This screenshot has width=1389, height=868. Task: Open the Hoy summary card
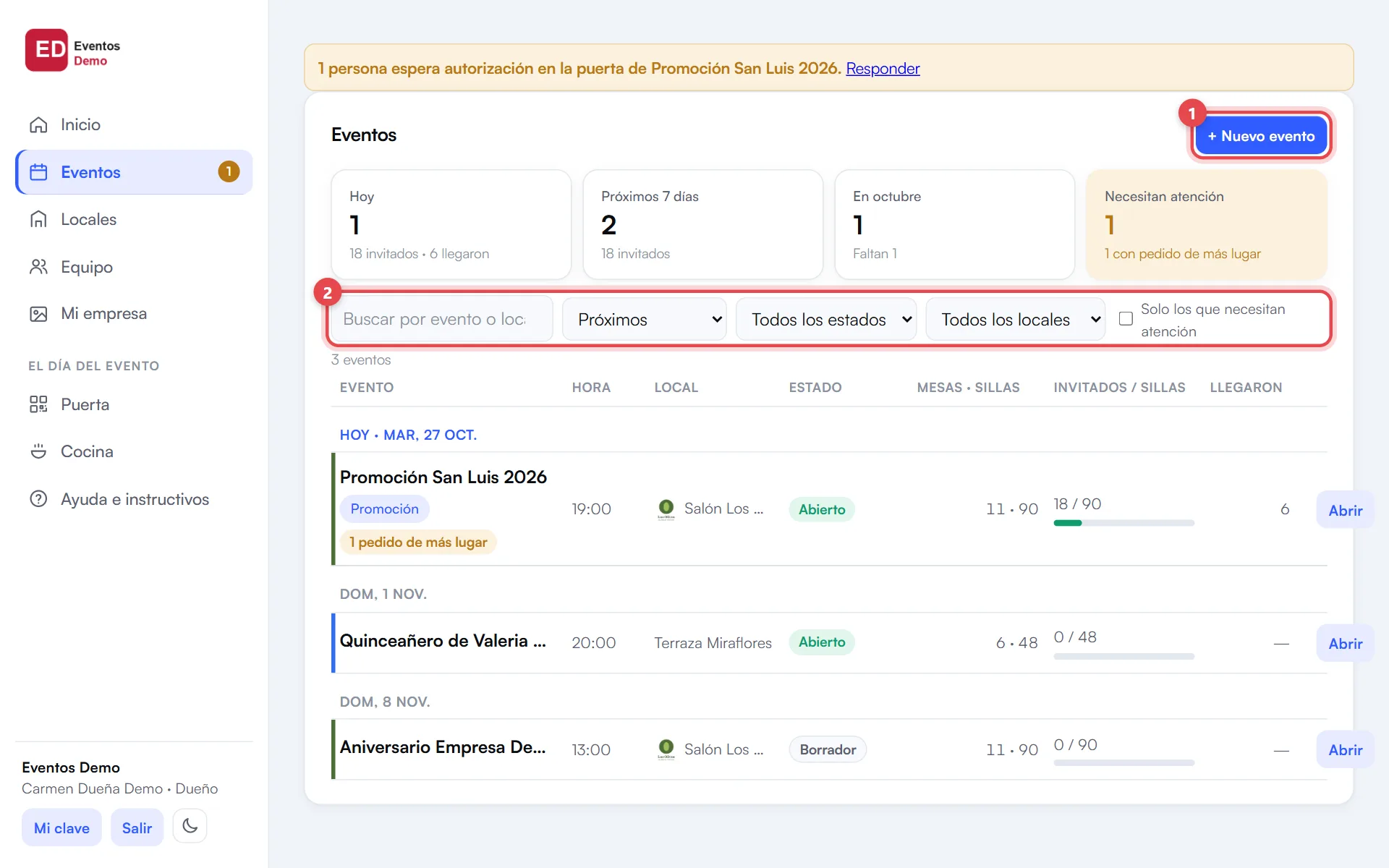451,224
